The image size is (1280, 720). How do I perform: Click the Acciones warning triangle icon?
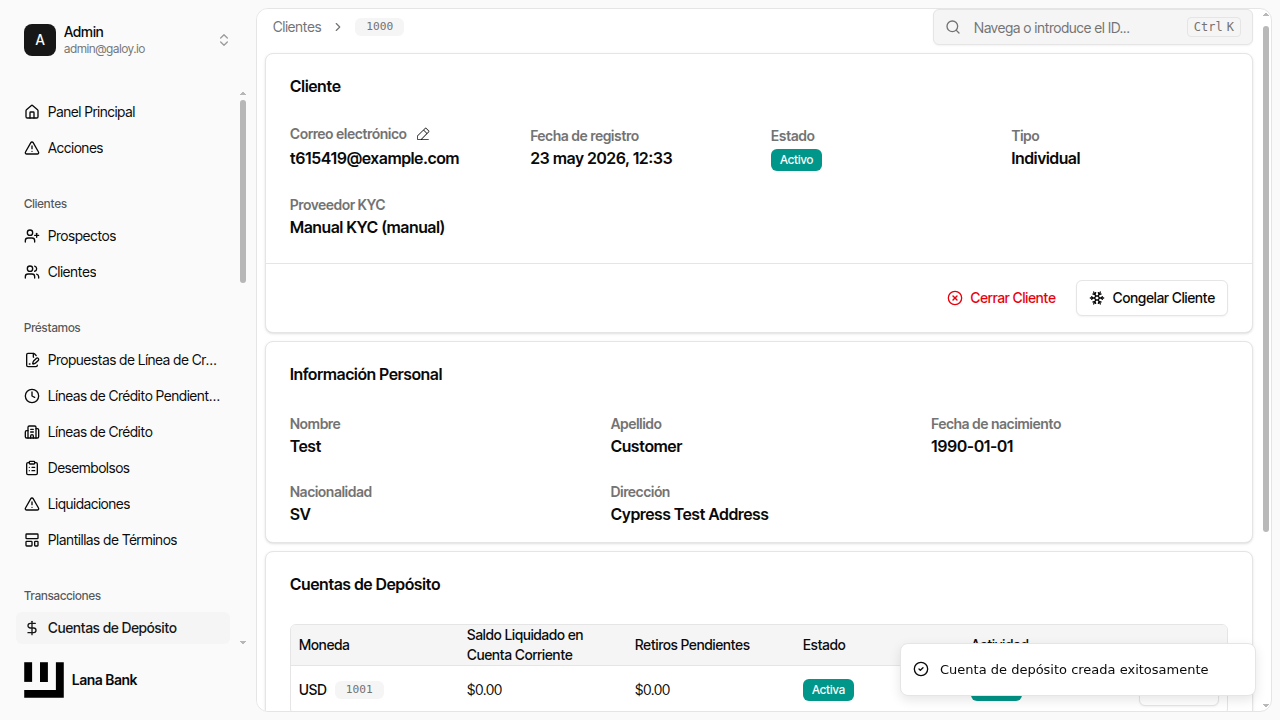pyautogui.click(x=32, y=148)
